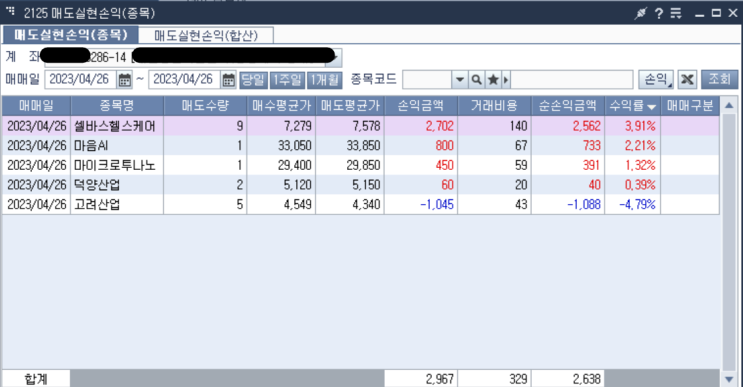Click the scrollbar up arrow
743x387 pixels.
tap(729, 106)
